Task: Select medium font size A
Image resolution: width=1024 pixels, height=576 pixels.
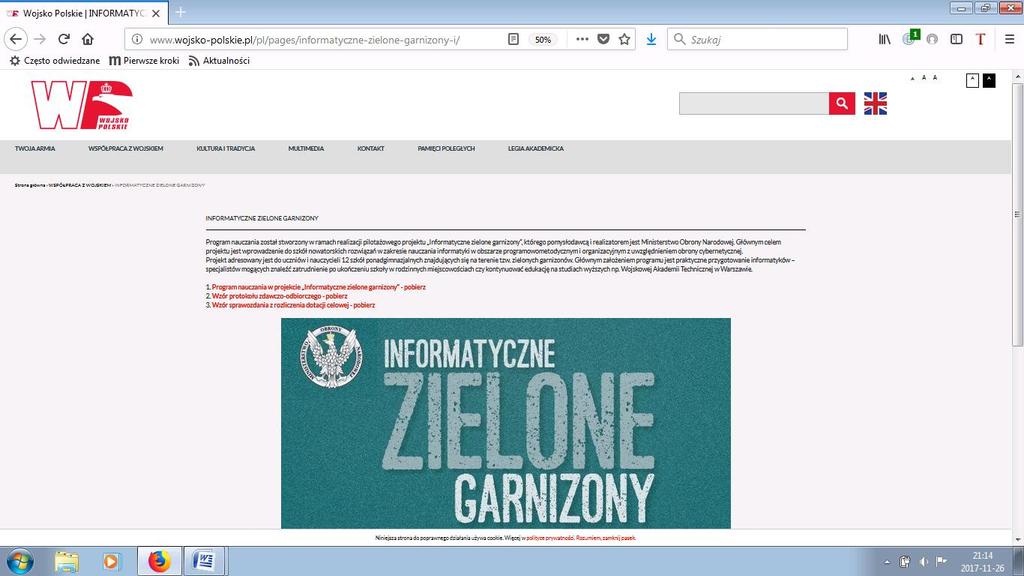Action: (x=923, y=78)
